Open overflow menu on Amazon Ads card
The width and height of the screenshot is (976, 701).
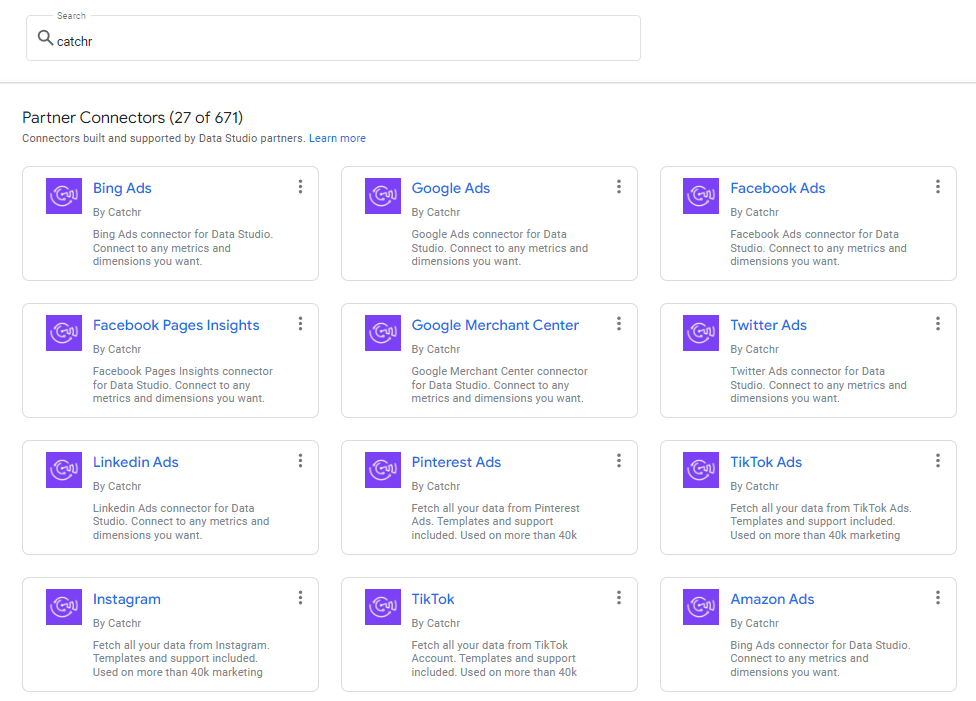pyautogui.click(x=938, y=597)
